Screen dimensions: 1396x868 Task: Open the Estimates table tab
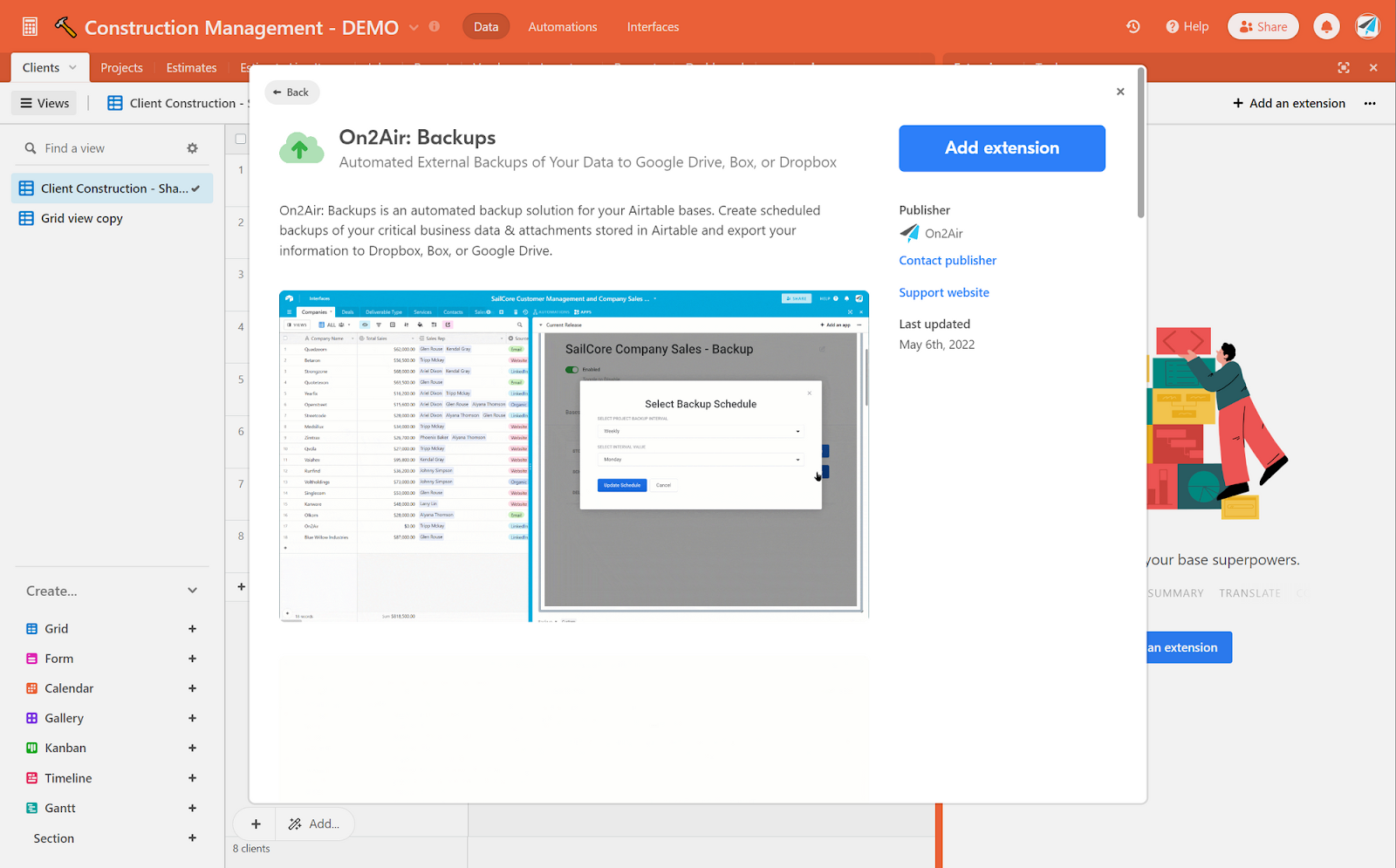(x=191, y=68)
